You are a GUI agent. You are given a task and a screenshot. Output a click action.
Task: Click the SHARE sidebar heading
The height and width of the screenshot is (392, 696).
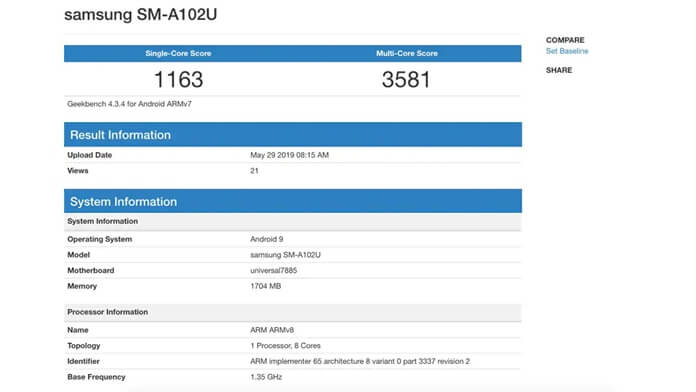559,70
